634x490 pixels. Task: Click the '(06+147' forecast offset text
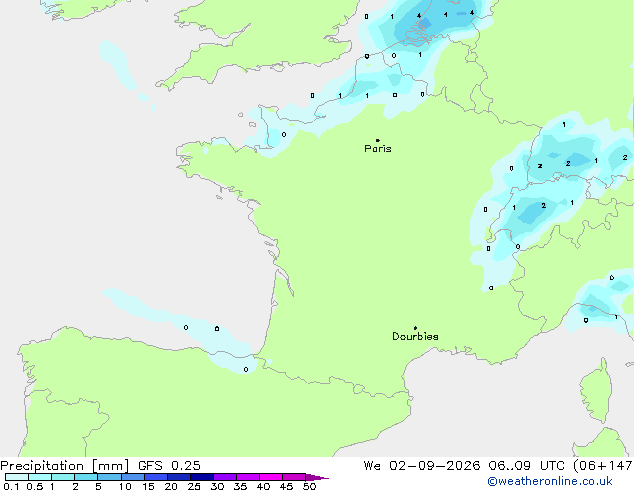pyautogui.click(x=603, y=466)
